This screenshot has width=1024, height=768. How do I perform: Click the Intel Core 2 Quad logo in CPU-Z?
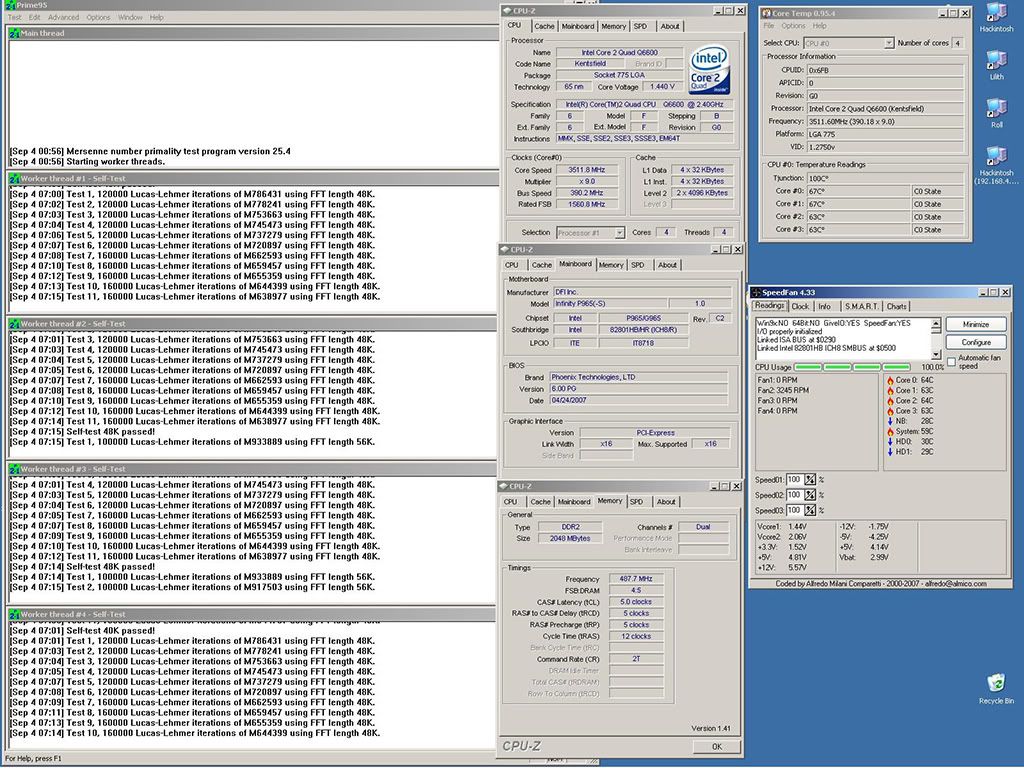pyautogui.click(x=709, y=69)
